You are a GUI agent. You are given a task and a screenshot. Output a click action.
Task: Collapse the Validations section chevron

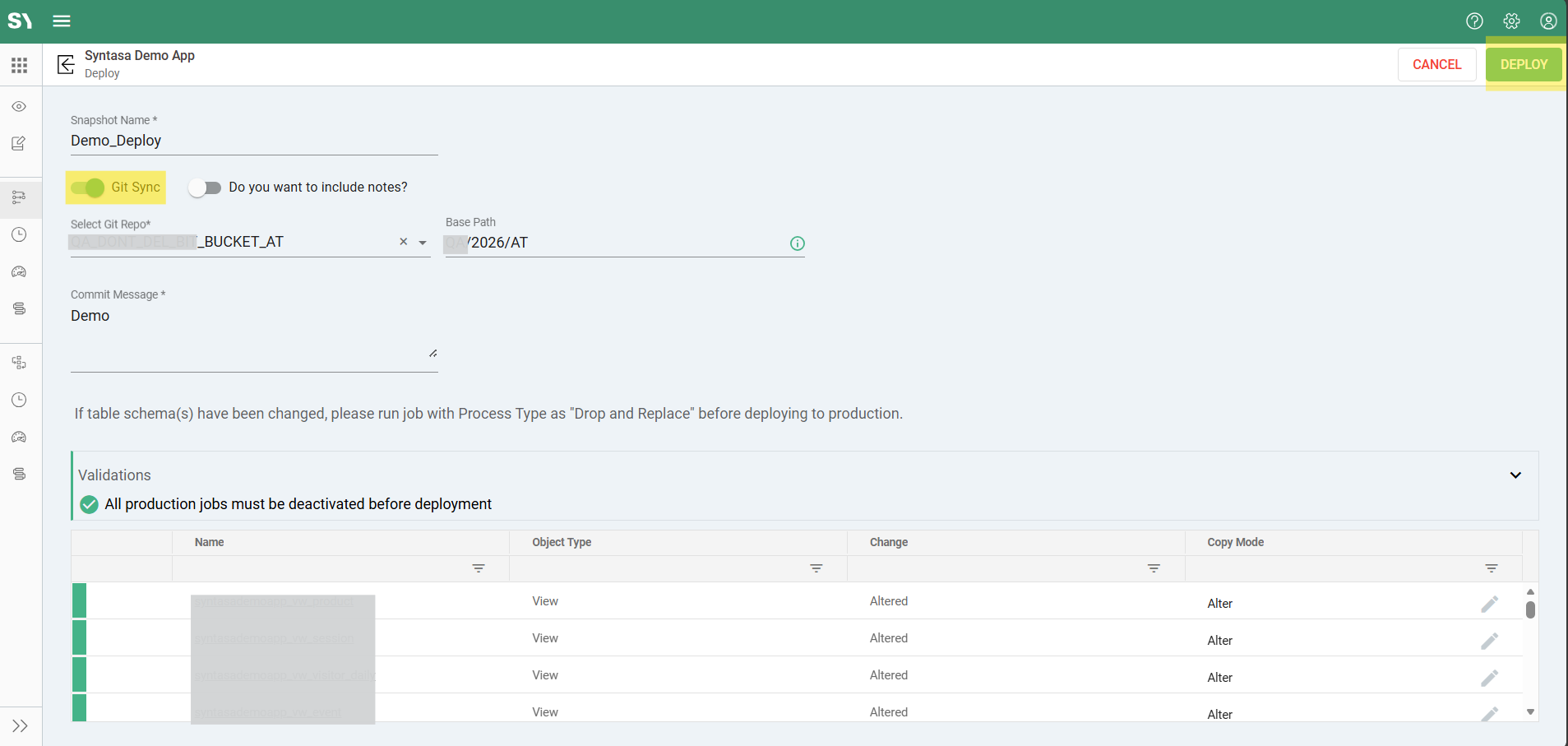[x=1515, y=475]
